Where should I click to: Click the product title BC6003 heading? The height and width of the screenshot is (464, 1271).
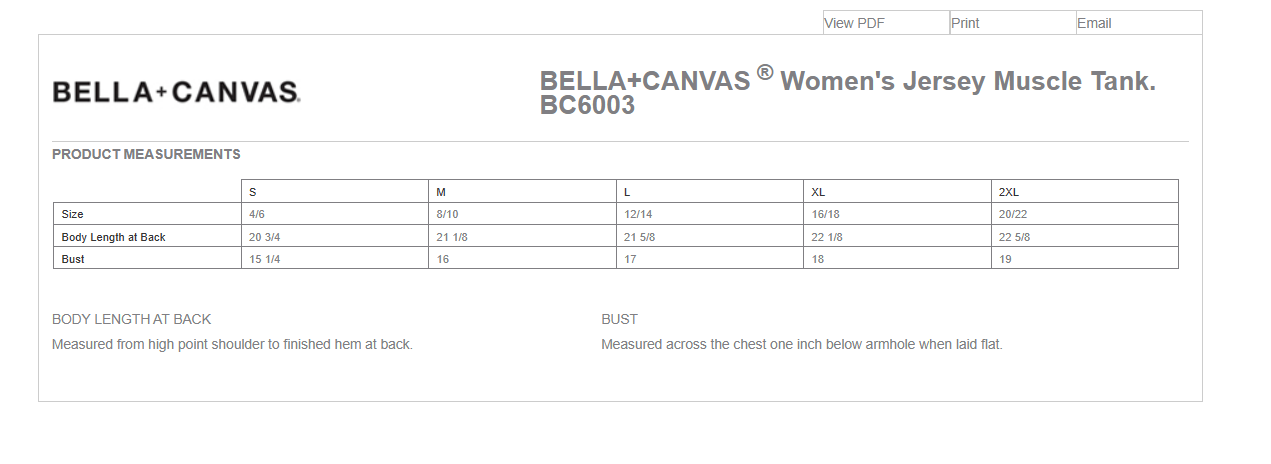[848, 92]
